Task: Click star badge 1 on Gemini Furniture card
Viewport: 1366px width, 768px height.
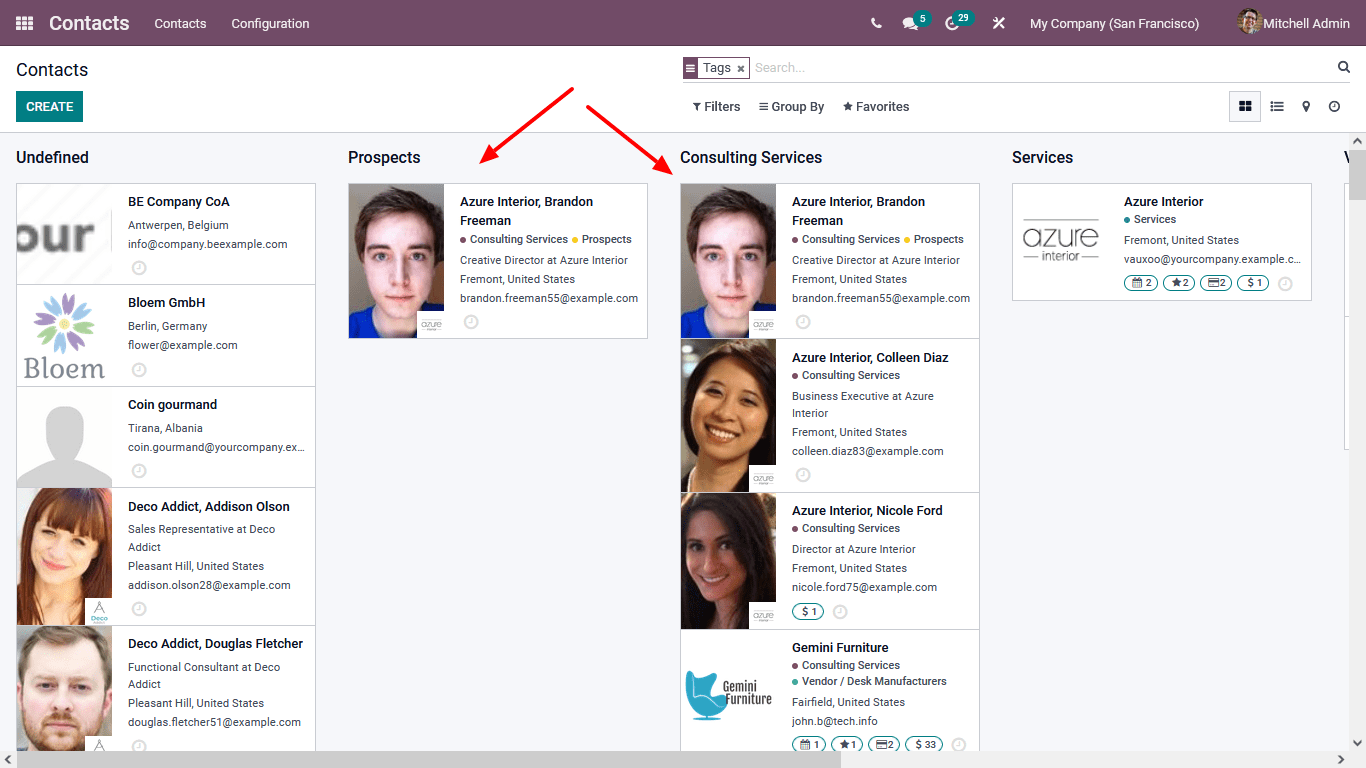Action: tap(846, 744)
